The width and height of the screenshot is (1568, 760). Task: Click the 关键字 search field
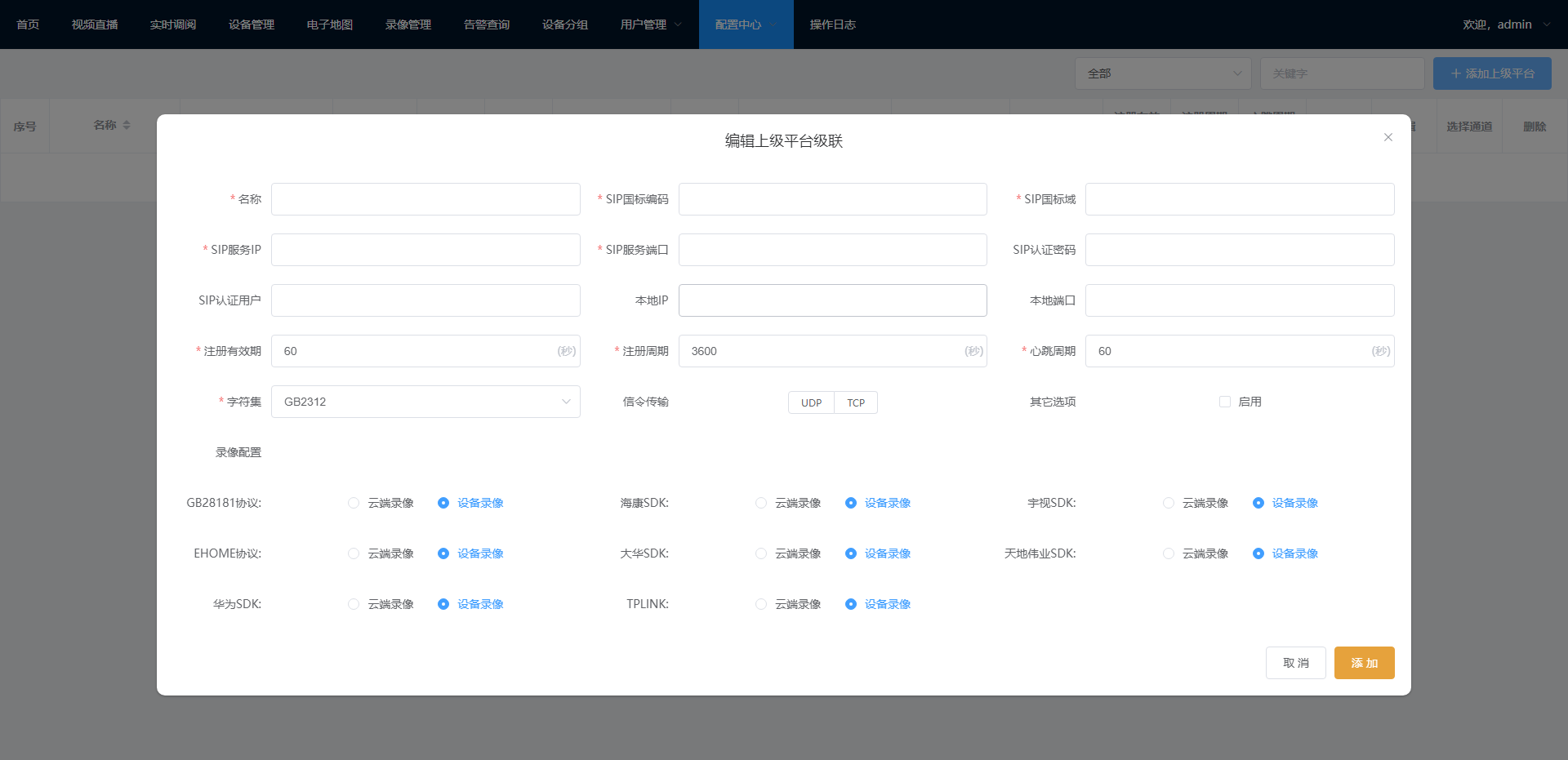tap(1342, 73)
